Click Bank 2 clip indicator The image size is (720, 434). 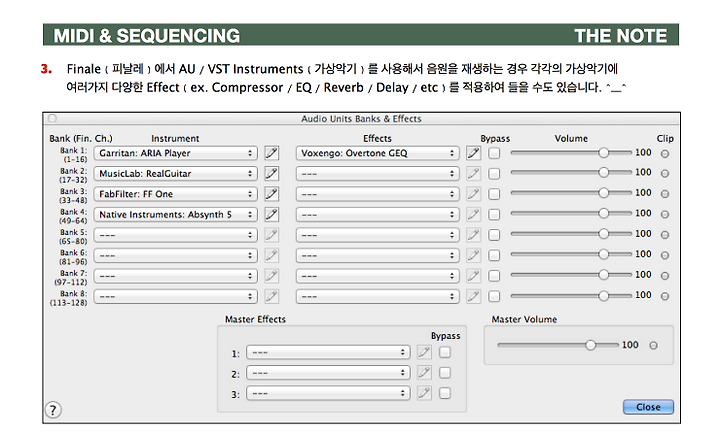664,174
